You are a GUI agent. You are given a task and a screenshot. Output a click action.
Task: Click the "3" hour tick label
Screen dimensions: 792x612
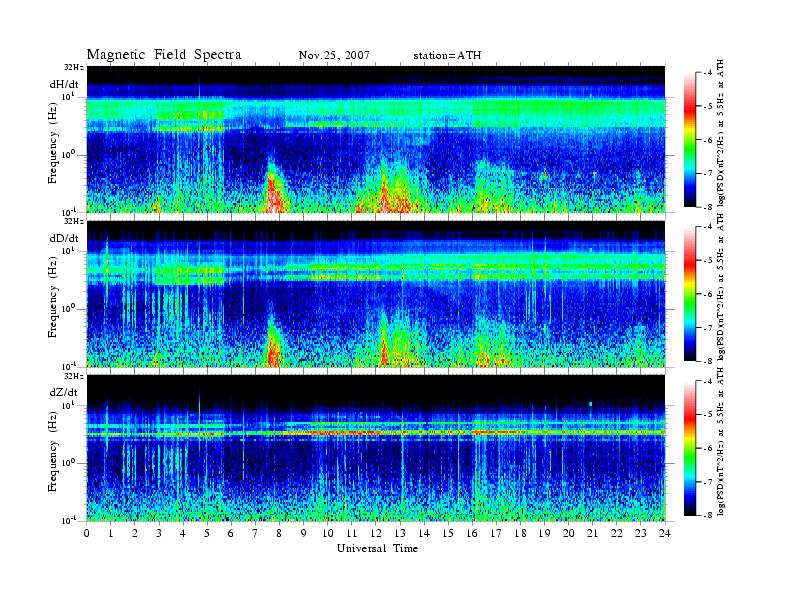pos(159,534)
